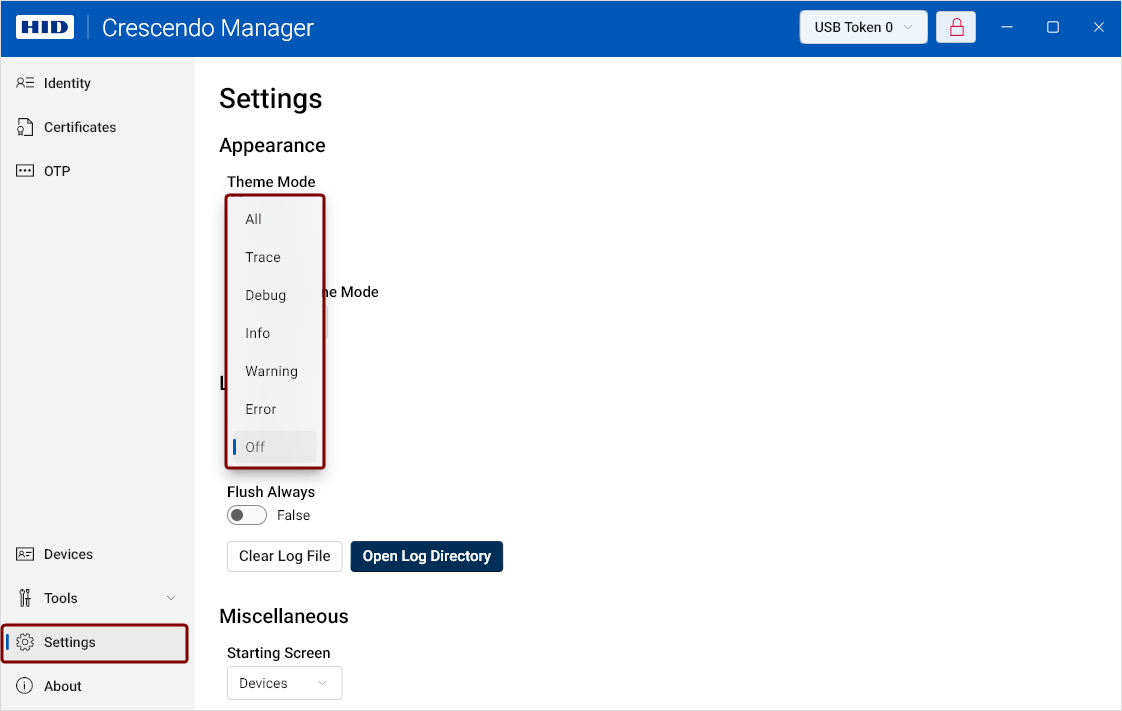1122x711 pixels.
Task: Select Trace log level
Action: click(x=275, y=257)
